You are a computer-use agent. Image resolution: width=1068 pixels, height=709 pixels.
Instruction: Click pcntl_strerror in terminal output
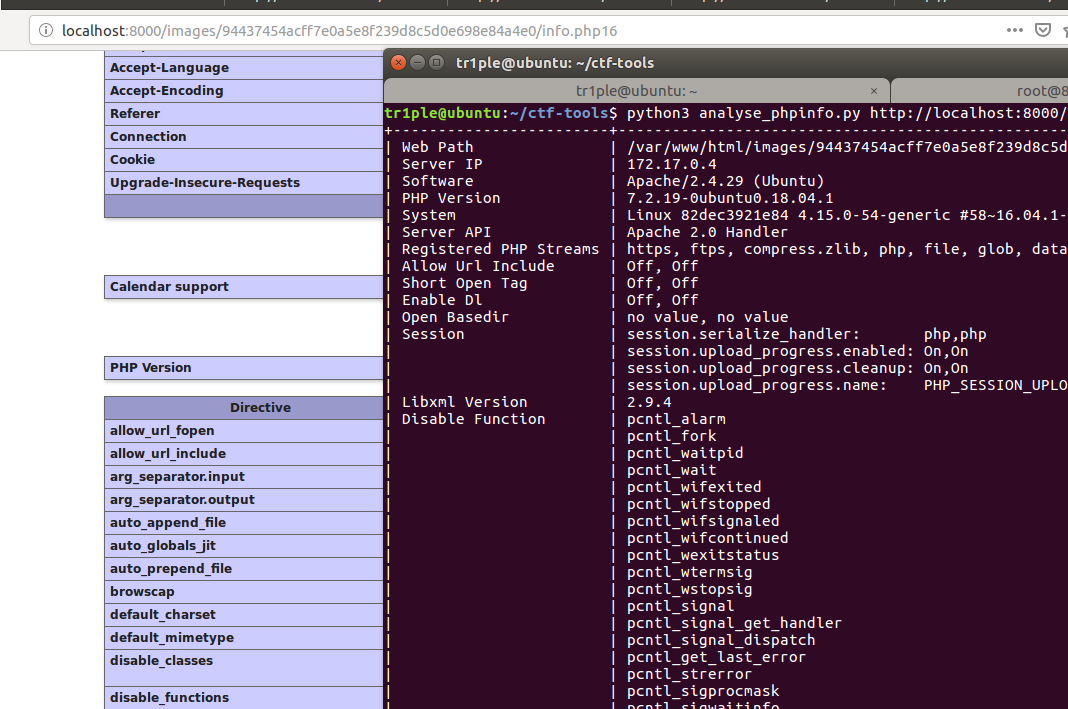click(x=689, y=675)
